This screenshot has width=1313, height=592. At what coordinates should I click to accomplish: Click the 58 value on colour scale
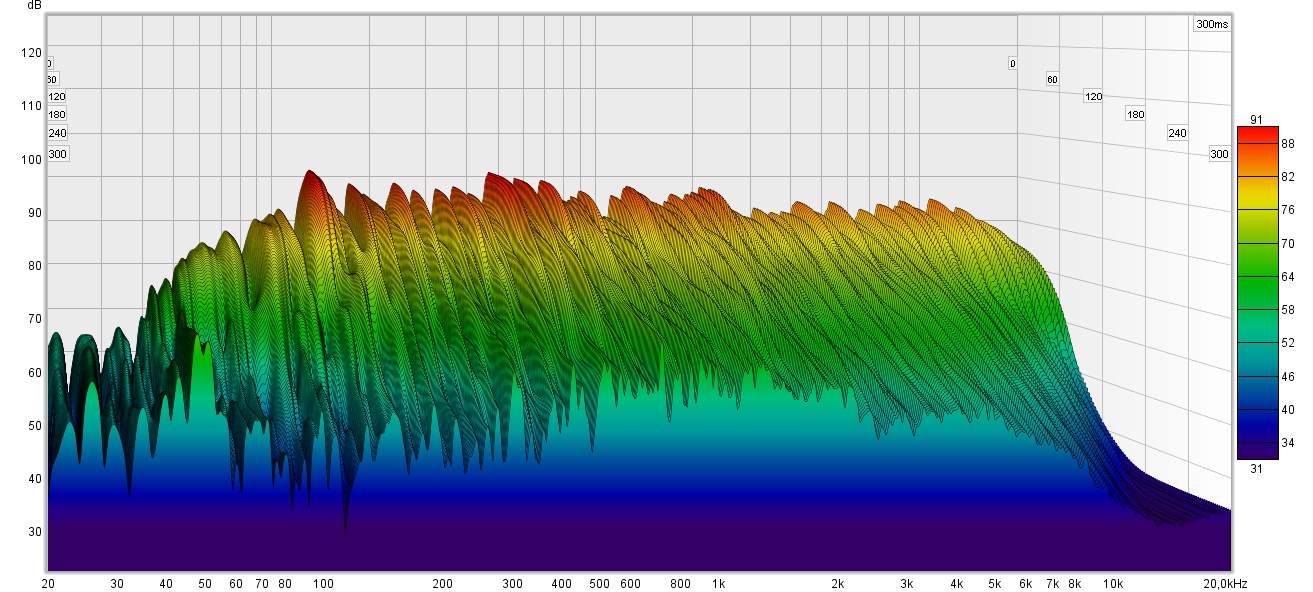tap(1288, 310)
